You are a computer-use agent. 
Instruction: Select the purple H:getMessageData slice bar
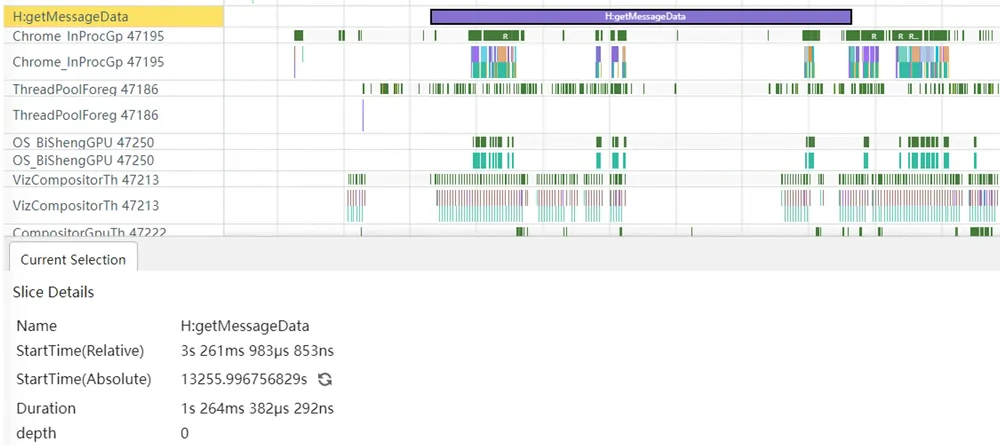click(x=641, y=17)
